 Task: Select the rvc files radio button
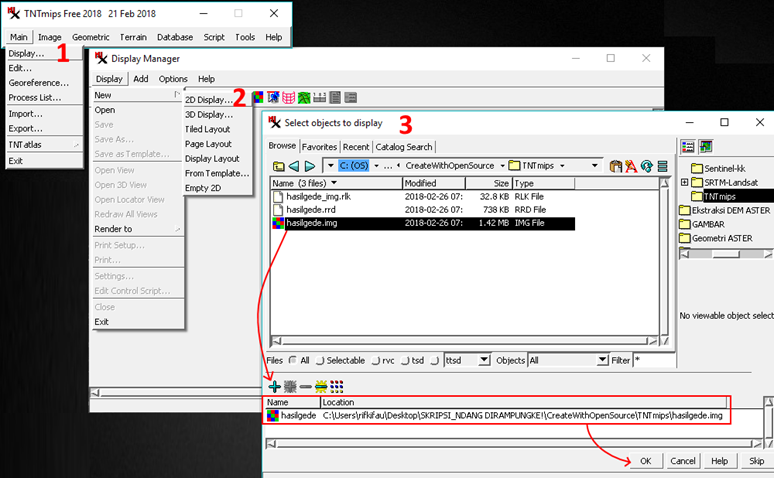(376, 360)
